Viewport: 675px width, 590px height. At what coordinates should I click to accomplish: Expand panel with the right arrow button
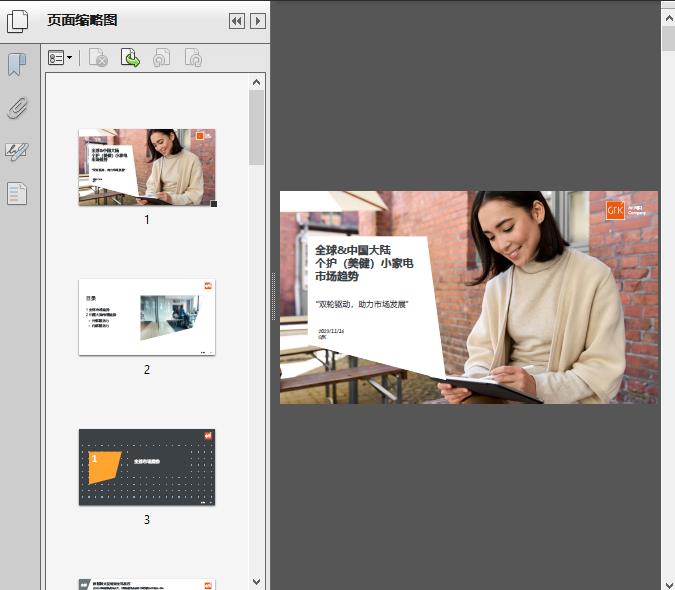[258, 21]
